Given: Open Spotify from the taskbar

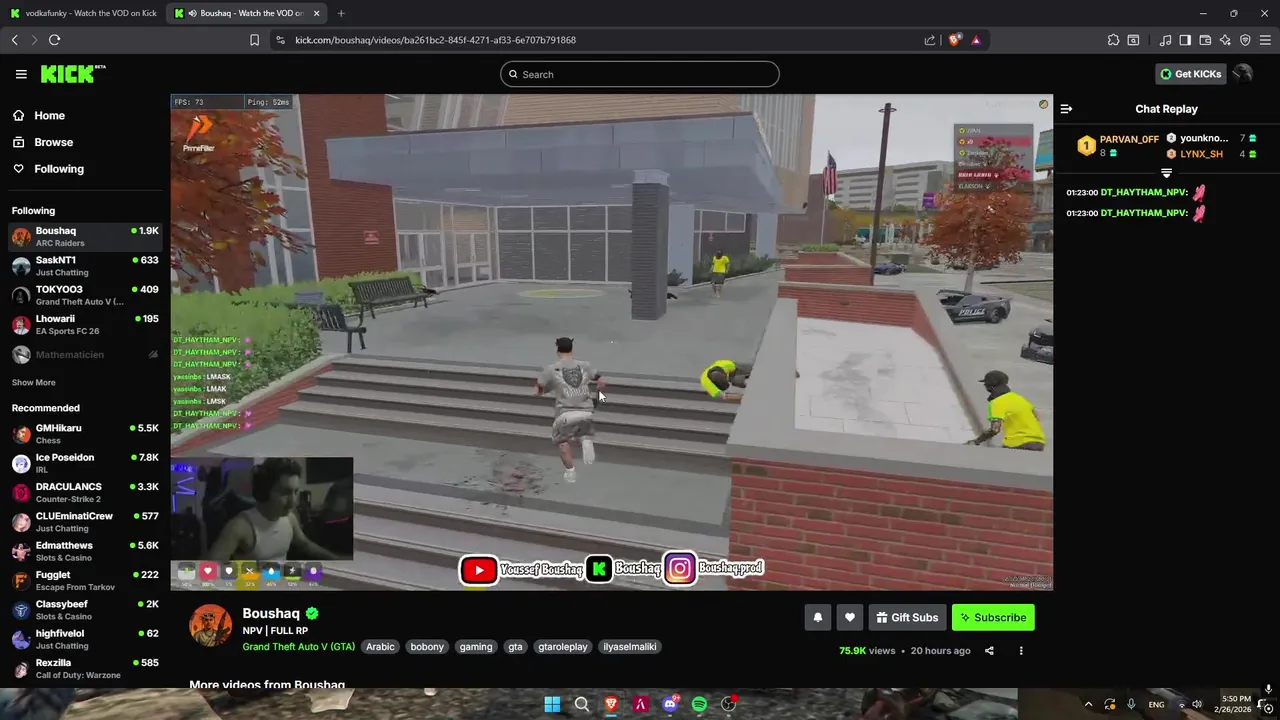Looking at the screenshot, I should point(699,704).
